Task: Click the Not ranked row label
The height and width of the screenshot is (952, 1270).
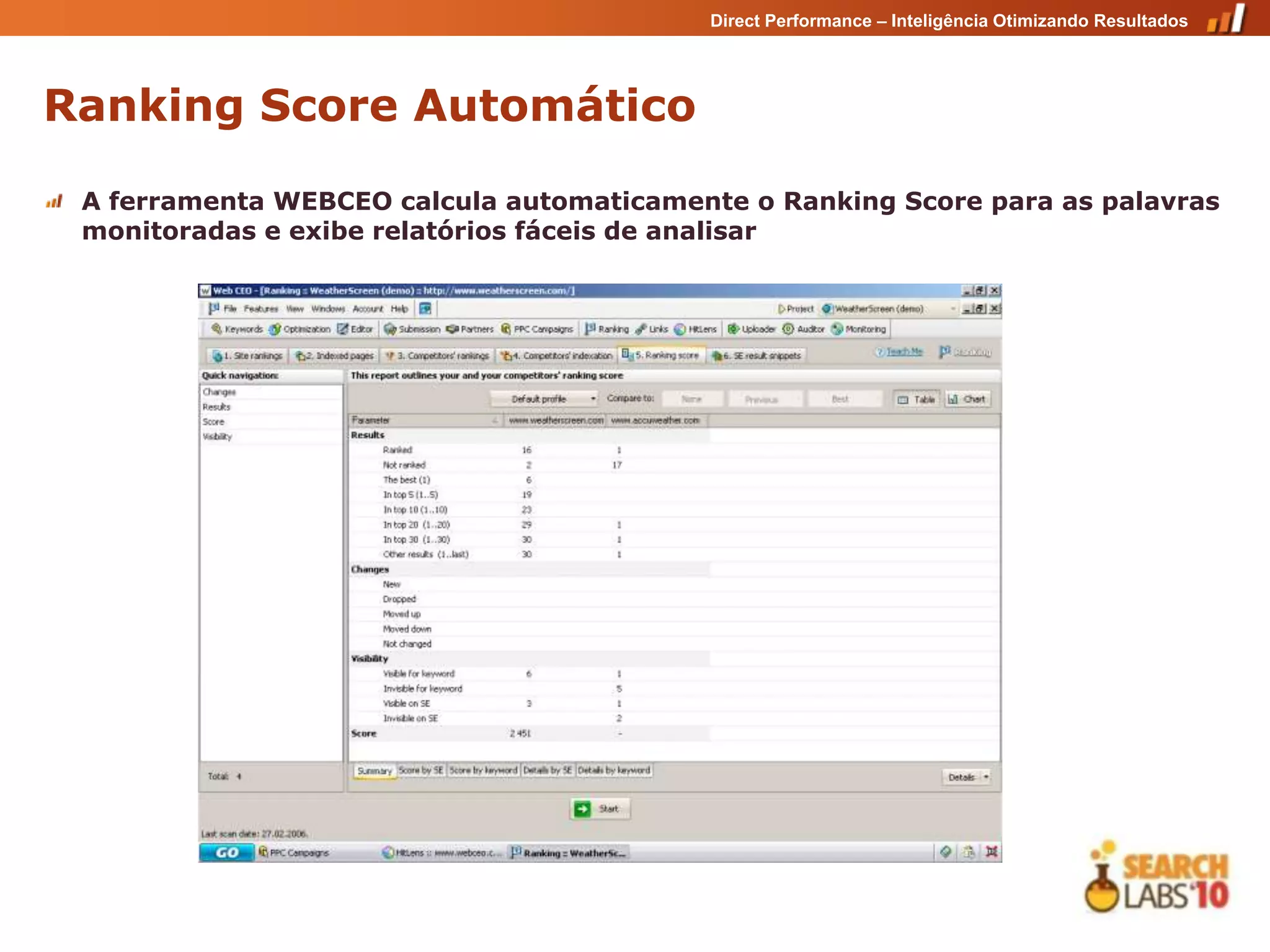Action: pos(404,465)
